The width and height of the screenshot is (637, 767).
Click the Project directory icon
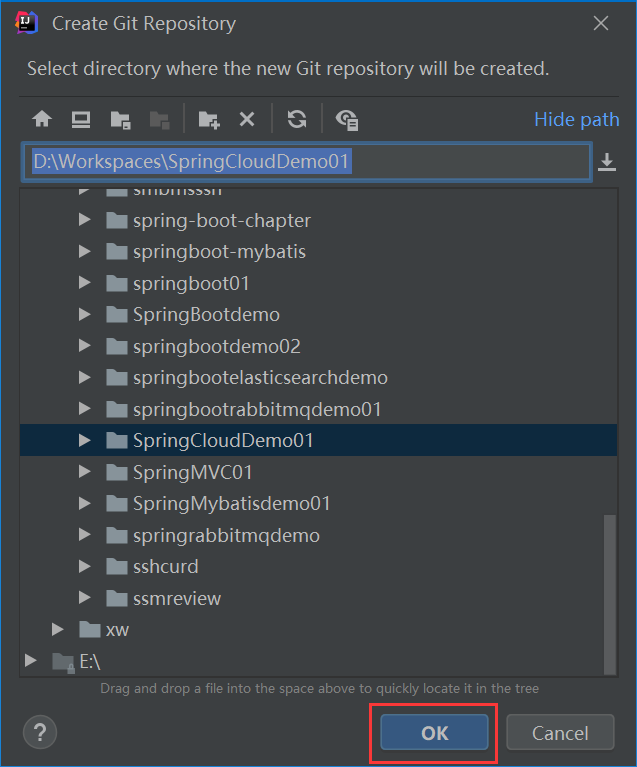tap(120, 120)
